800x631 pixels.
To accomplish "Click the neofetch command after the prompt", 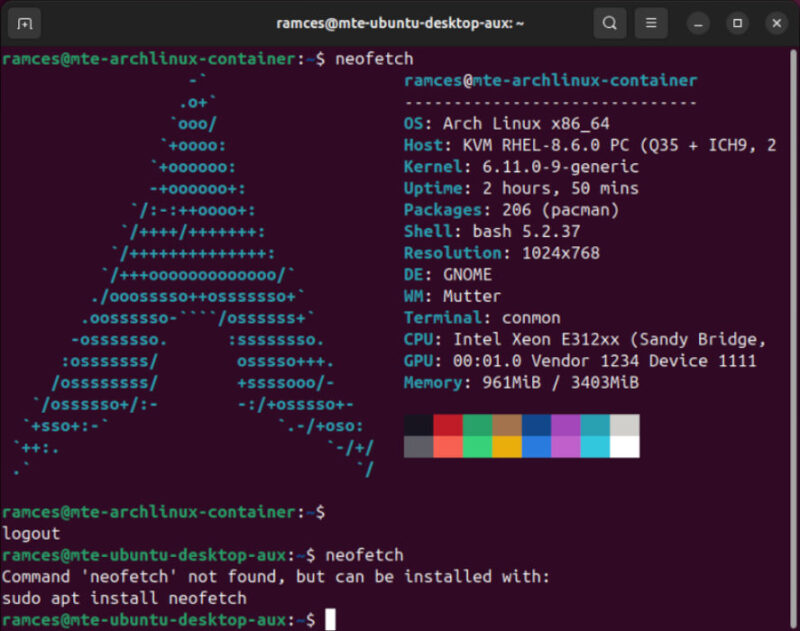I will (374, 59).
